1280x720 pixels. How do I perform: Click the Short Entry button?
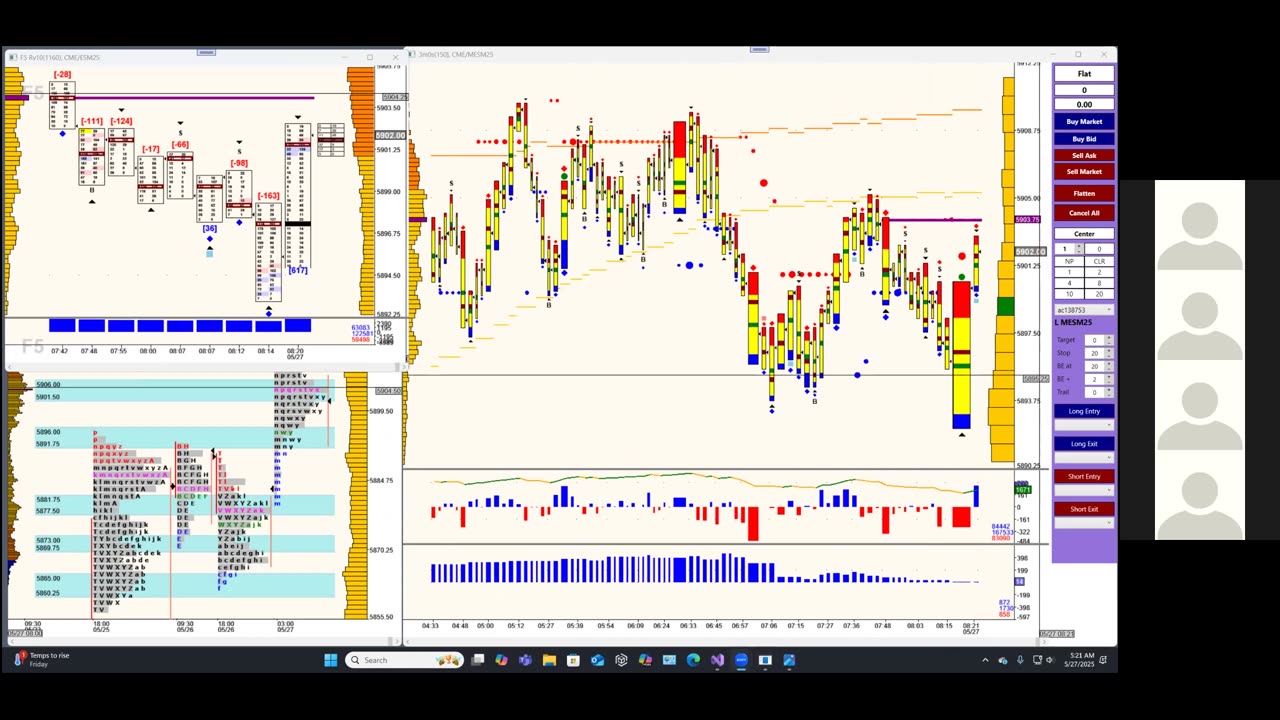click(x=1084, y=476)
